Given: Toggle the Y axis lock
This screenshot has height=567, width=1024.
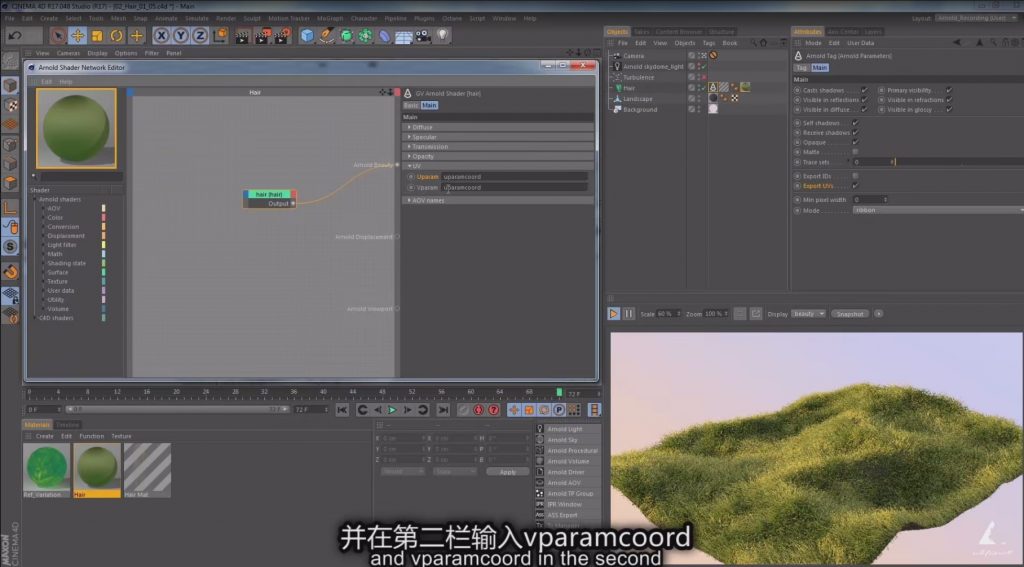Looking at the screenshot, I should [x=181, y=36].
